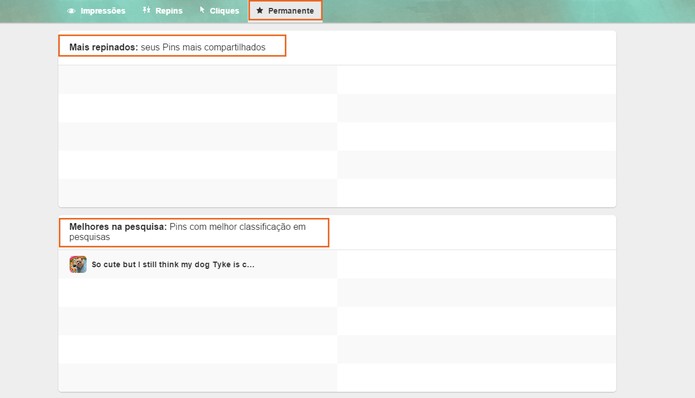Select last empty row of Melhores na pesquisa, left column
The height and width of the screenshot is (398, 695).
198,378
